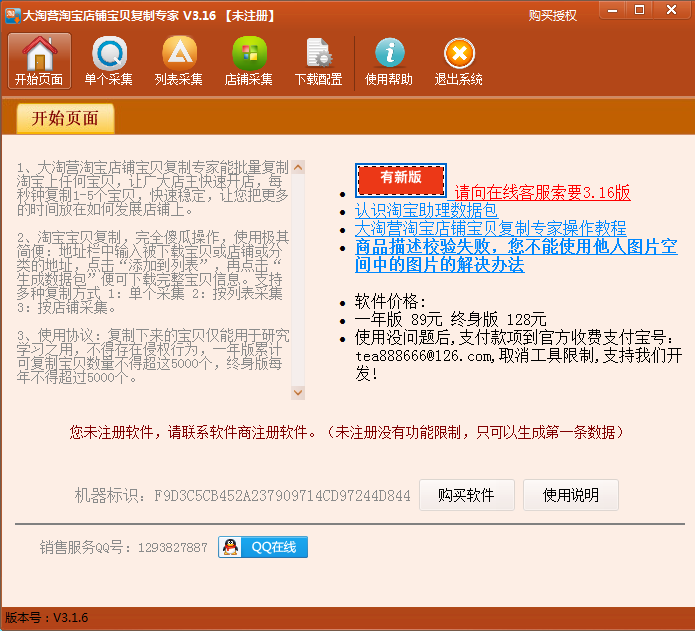Open the 商品描述校验失败 solution link

(x=515, y=254)
